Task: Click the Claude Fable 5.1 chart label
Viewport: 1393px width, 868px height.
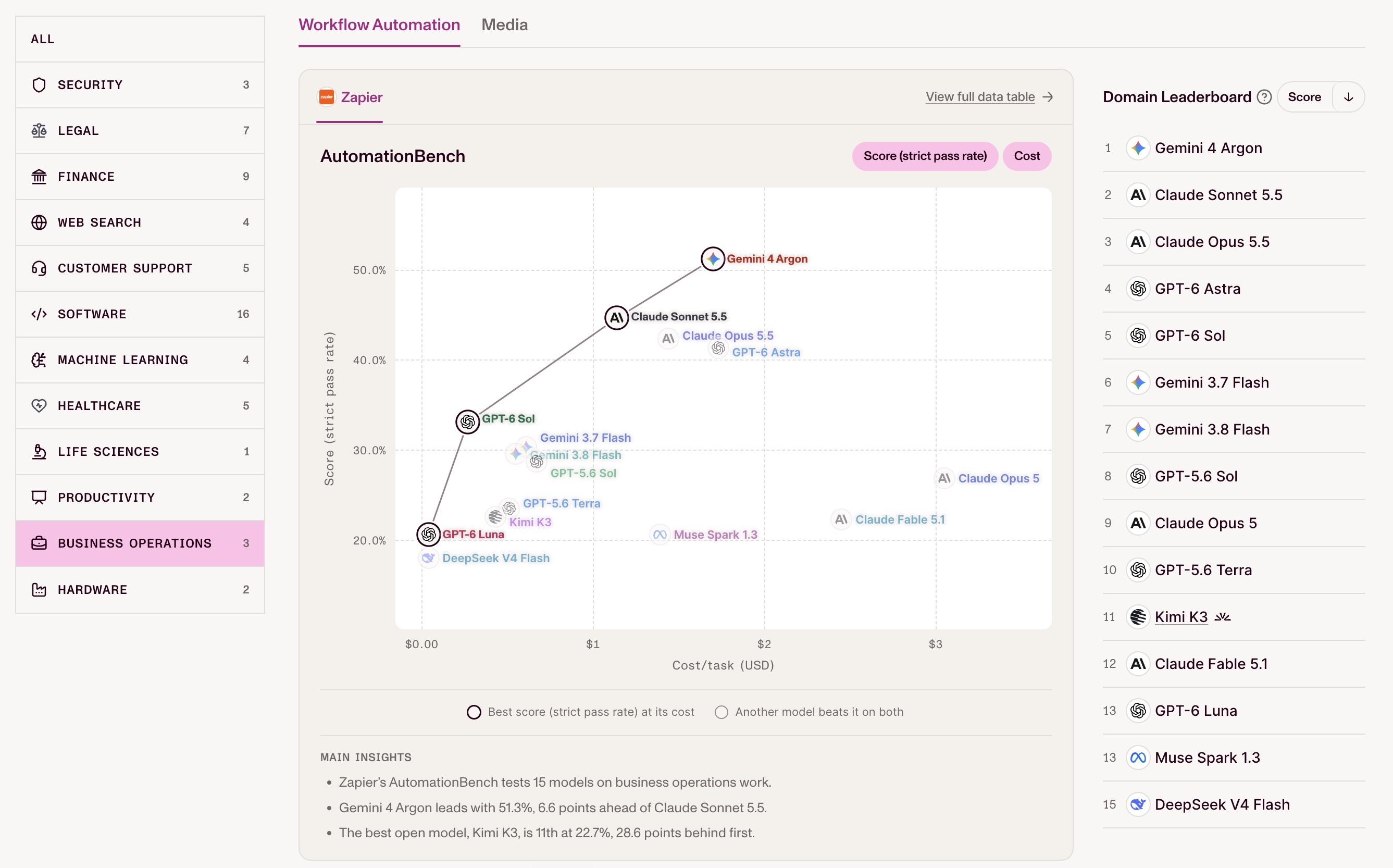Action: [x=900, y=519]
